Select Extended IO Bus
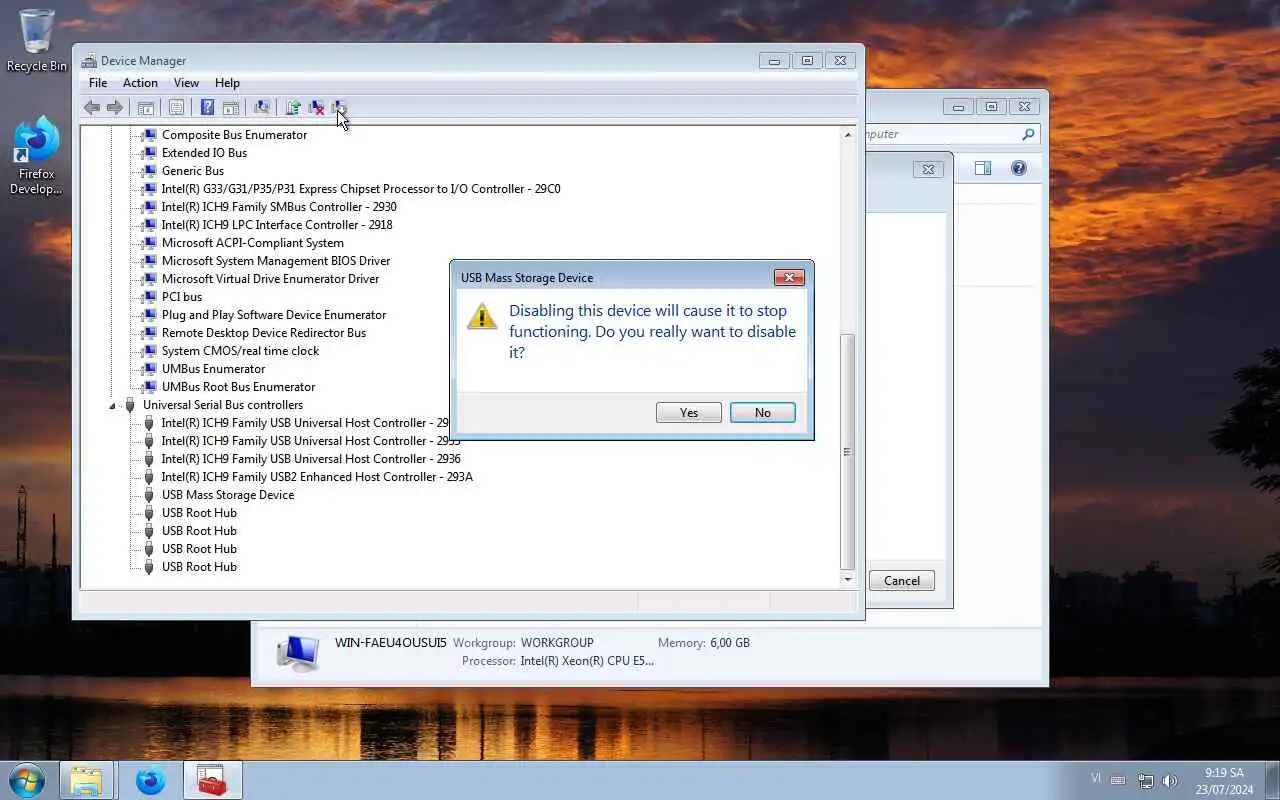The image size is (1280, 800). pos(204,153)
